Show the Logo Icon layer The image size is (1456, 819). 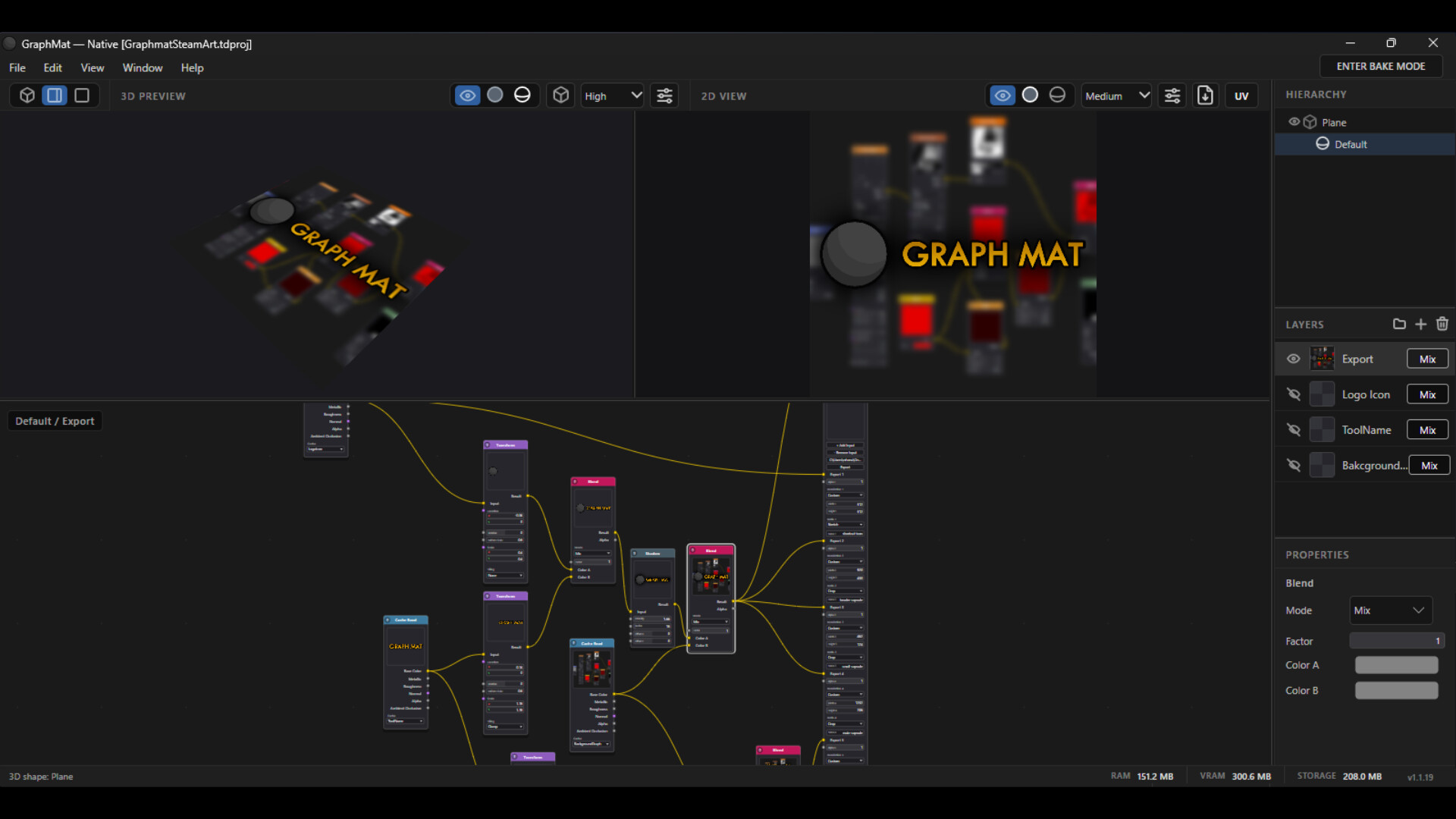pyautogui.click(x=1294, y=394)
